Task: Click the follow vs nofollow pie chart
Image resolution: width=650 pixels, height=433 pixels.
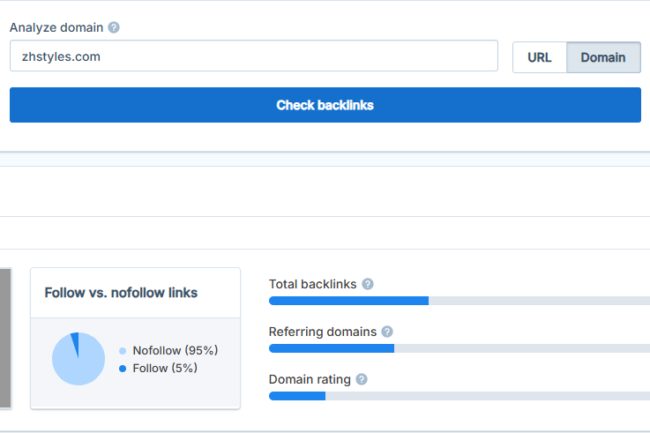Action: click(78, 359)
